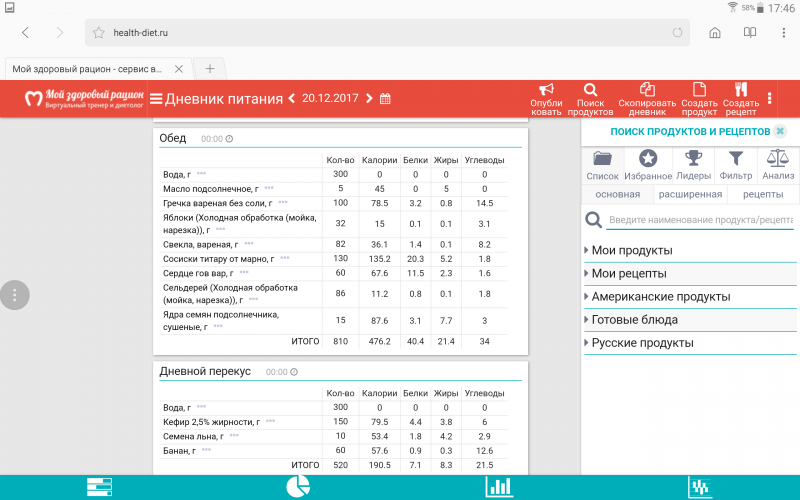This screenshot has width=800, height=500.
Task: Click Скопировать дневник icon
Action: [647, 90]
